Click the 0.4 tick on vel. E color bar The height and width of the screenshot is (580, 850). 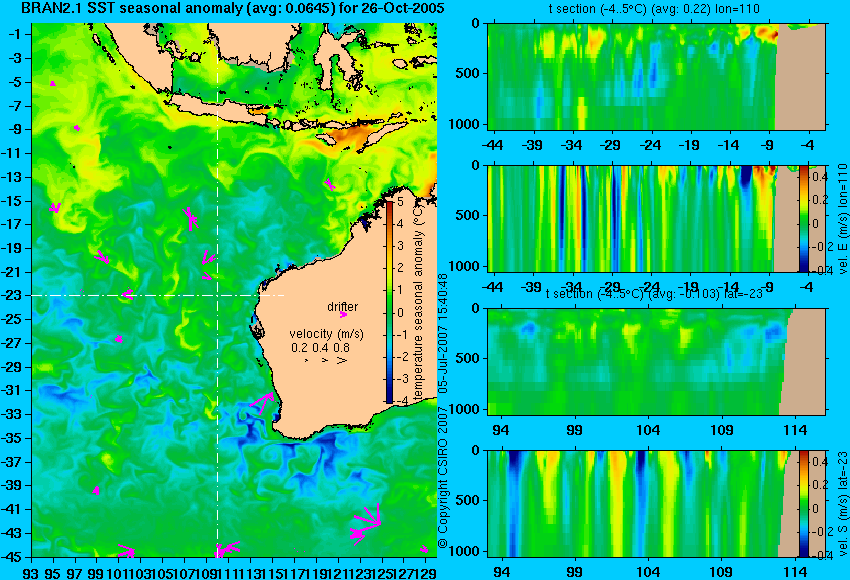point(819,177)
